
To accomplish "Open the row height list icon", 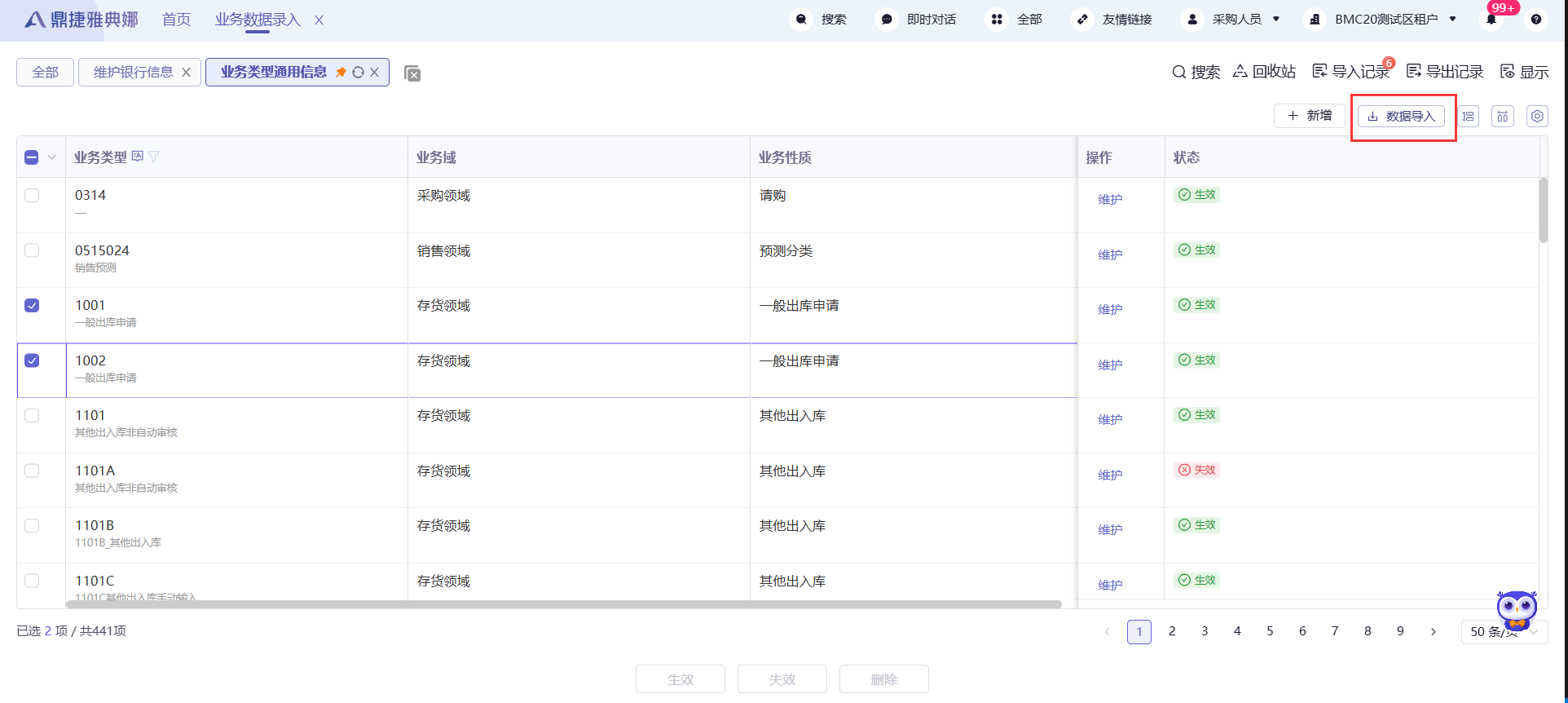I will coord(1469,117).
